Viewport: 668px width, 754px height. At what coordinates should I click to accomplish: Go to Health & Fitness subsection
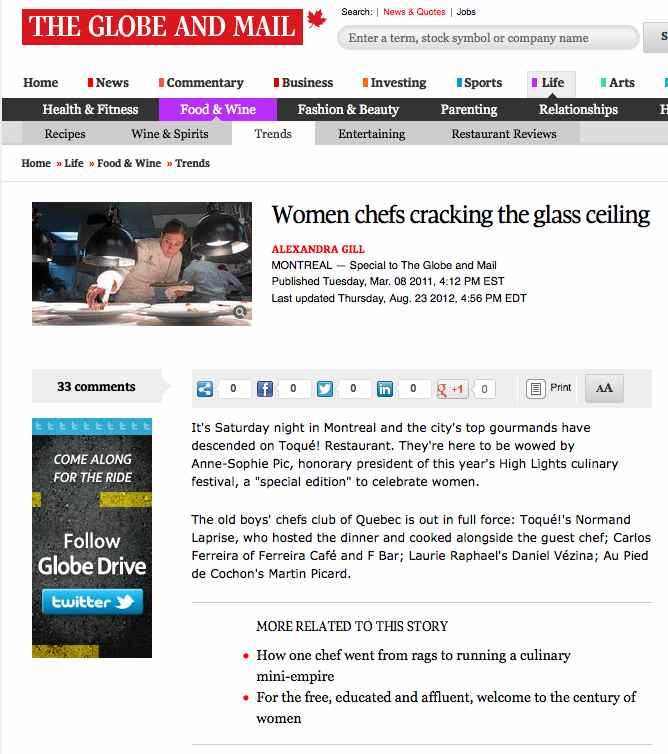pos(90,110)
